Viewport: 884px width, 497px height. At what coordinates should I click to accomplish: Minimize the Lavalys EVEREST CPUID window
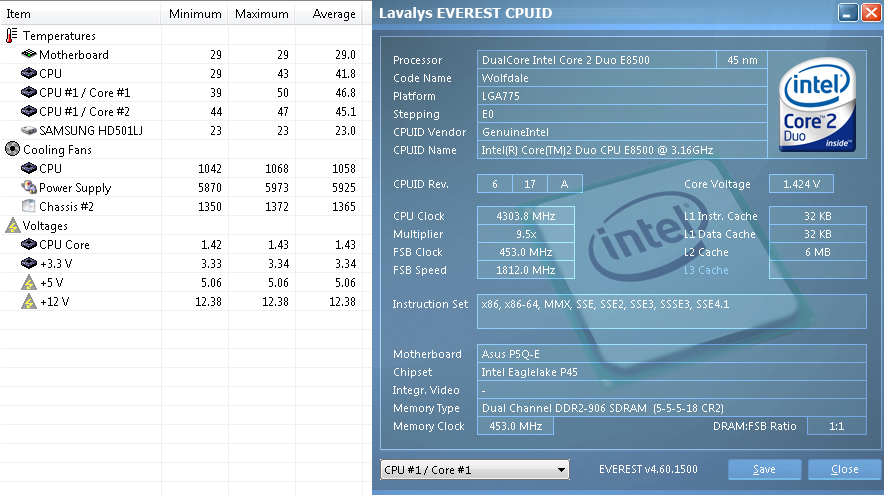coord(848,12)
